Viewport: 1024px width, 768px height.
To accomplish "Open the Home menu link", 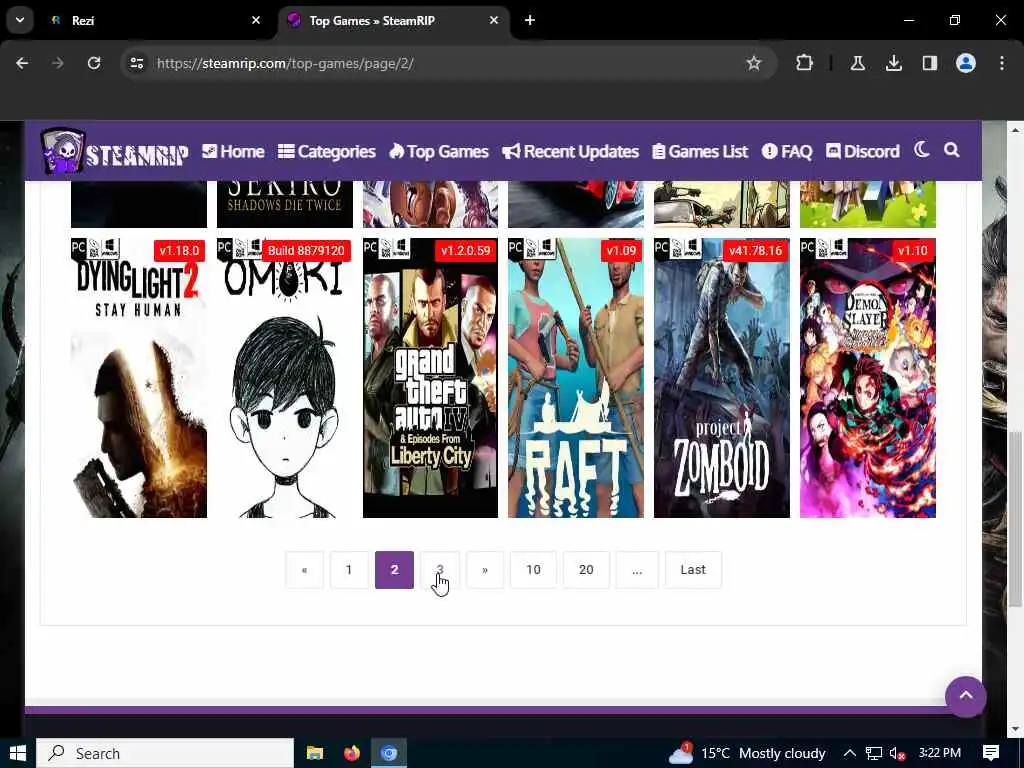I will [x=233, y=152].
